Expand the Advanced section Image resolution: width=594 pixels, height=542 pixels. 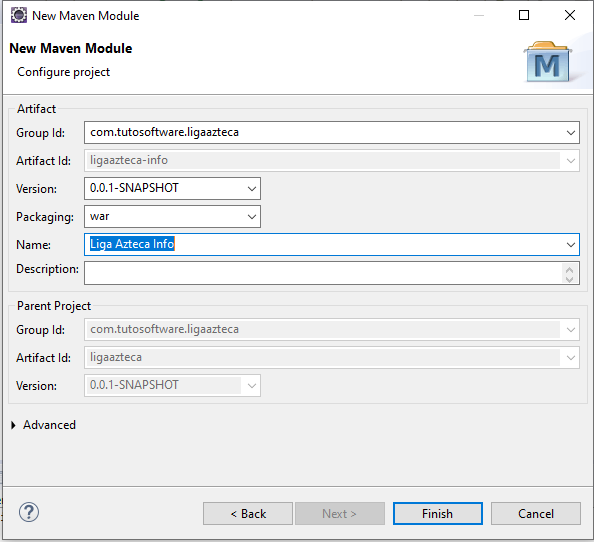pos(14,425)
